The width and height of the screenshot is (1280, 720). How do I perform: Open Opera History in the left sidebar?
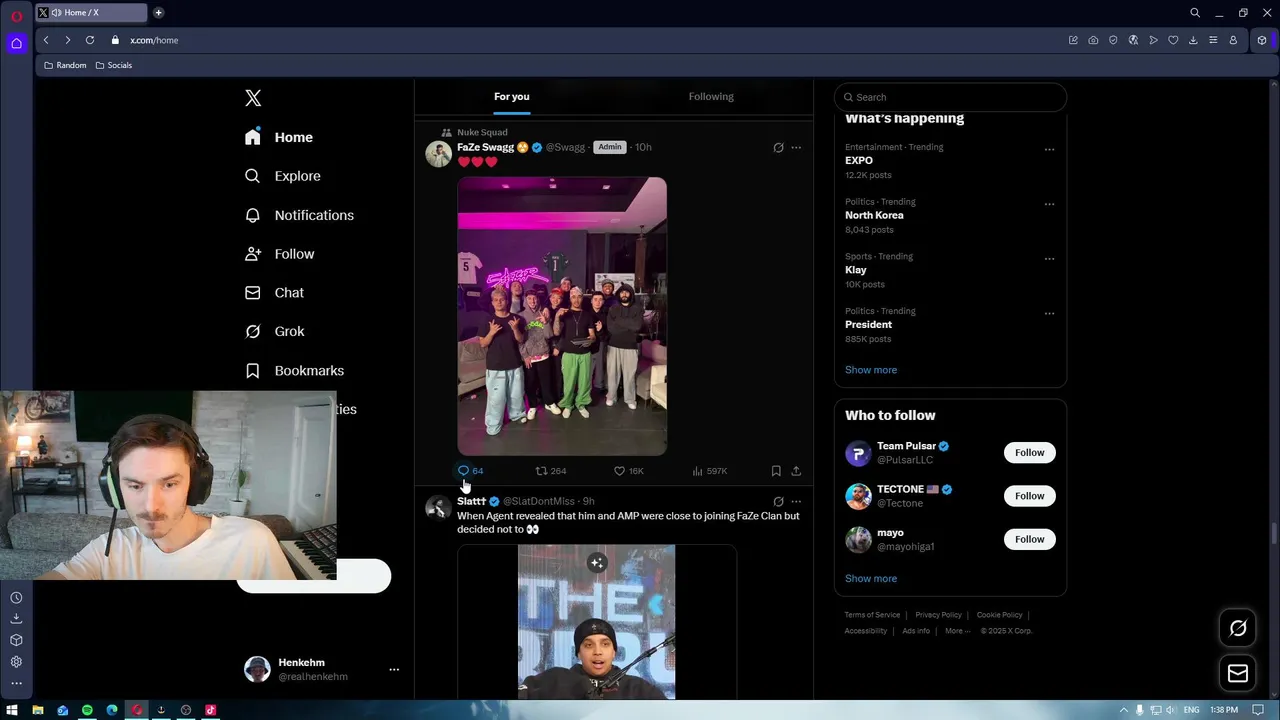(16, 598)
